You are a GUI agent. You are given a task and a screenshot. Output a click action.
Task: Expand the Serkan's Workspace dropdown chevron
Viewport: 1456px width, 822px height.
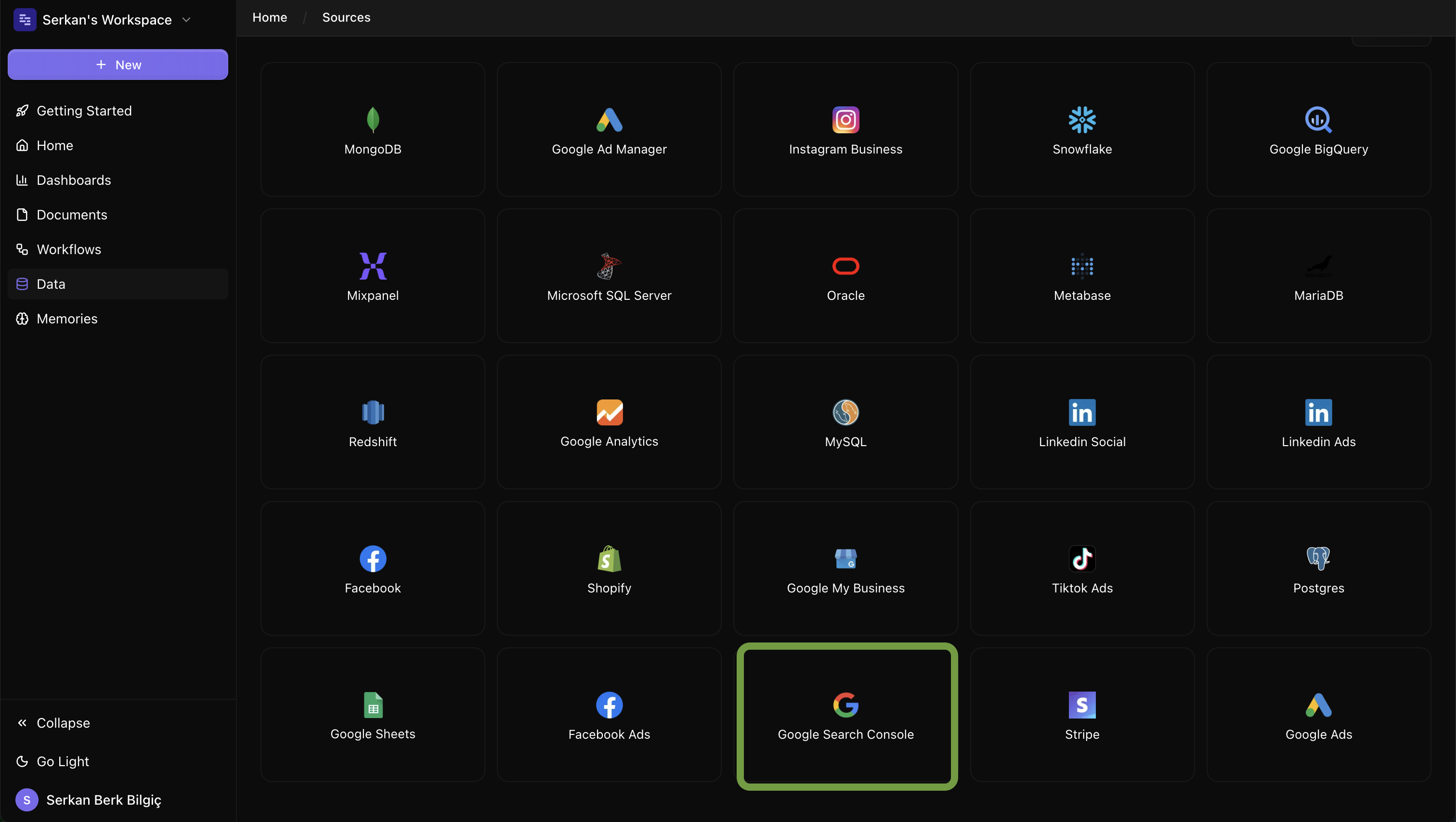click(186, 20)
